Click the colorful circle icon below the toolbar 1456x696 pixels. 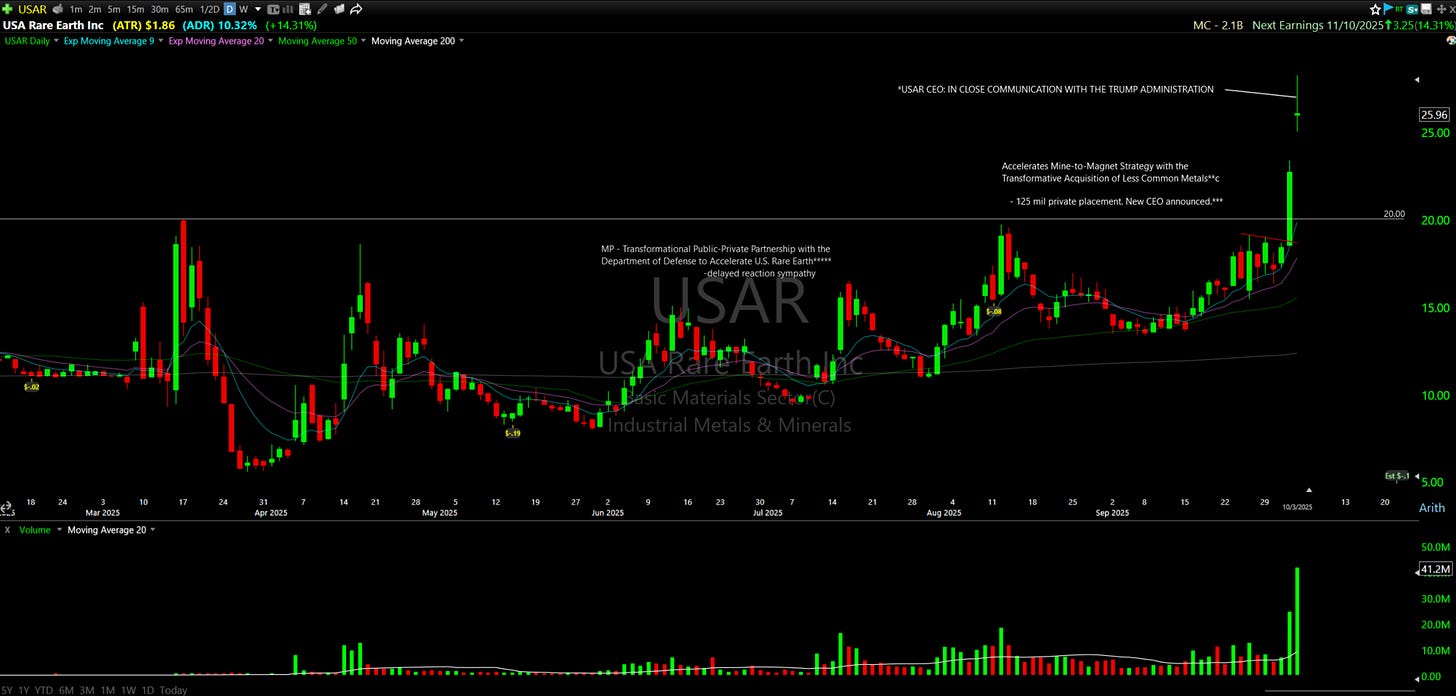coord(1449,40)
